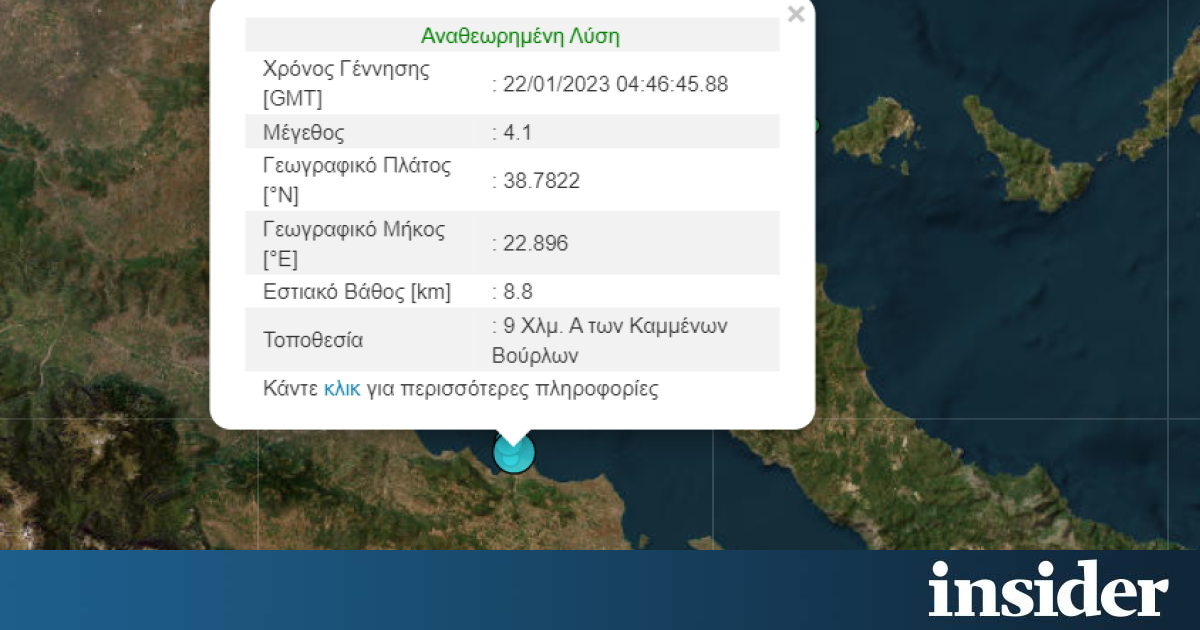
Task: Select the 'Αναθεωρημένη Λύση' header
Action: point(520,37)
